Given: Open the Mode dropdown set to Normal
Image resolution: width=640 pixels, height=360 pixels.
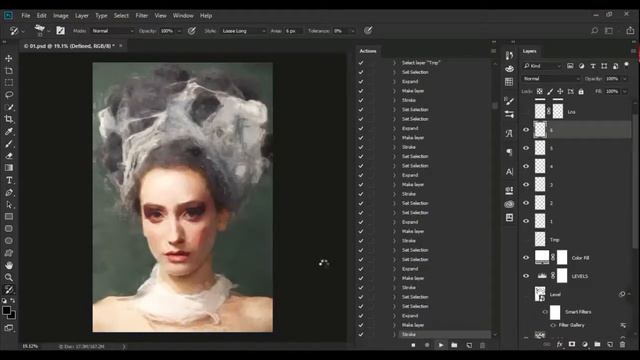Looking at the screenshot, I should [x=112, y=31].
